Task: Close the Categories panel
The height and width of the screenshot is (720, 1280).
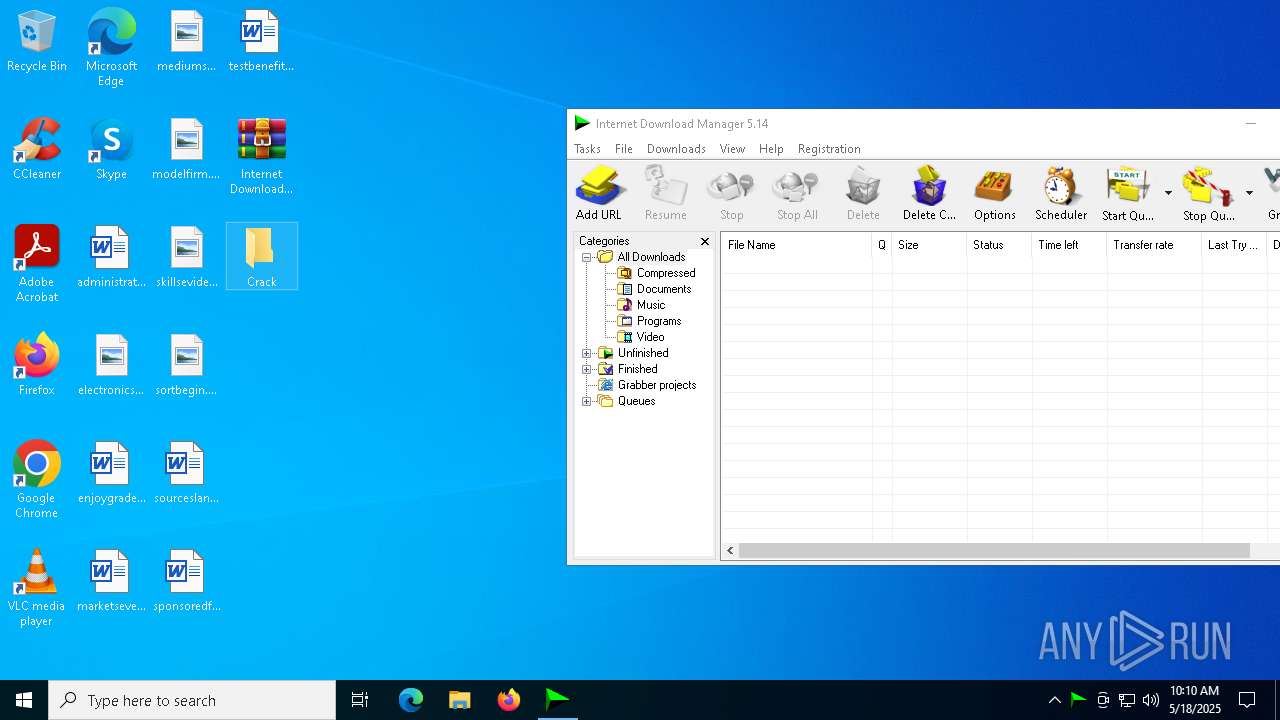Action: pos(705,241)
